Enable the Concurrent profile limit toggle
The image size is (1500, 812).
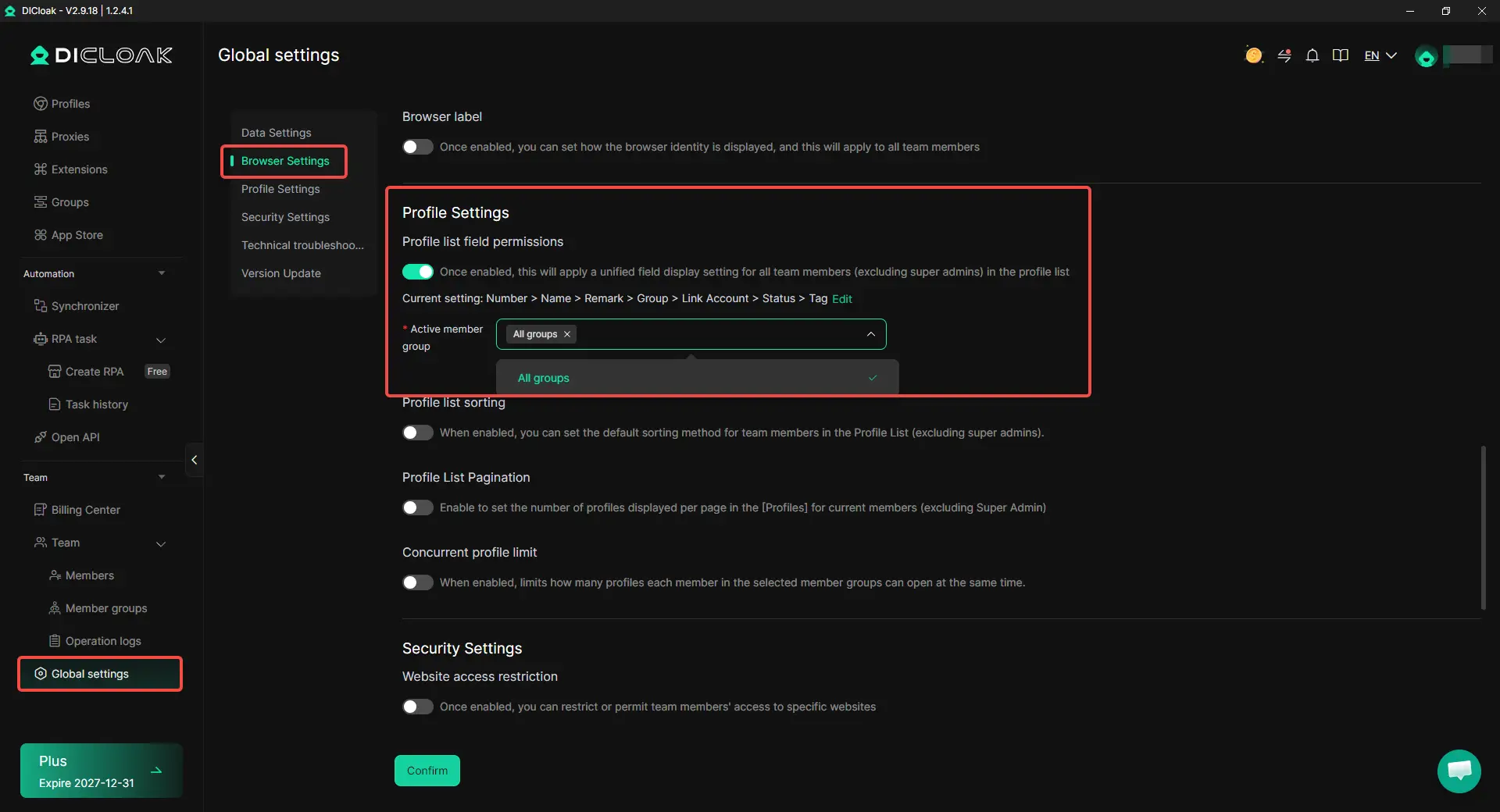[418, 582]
